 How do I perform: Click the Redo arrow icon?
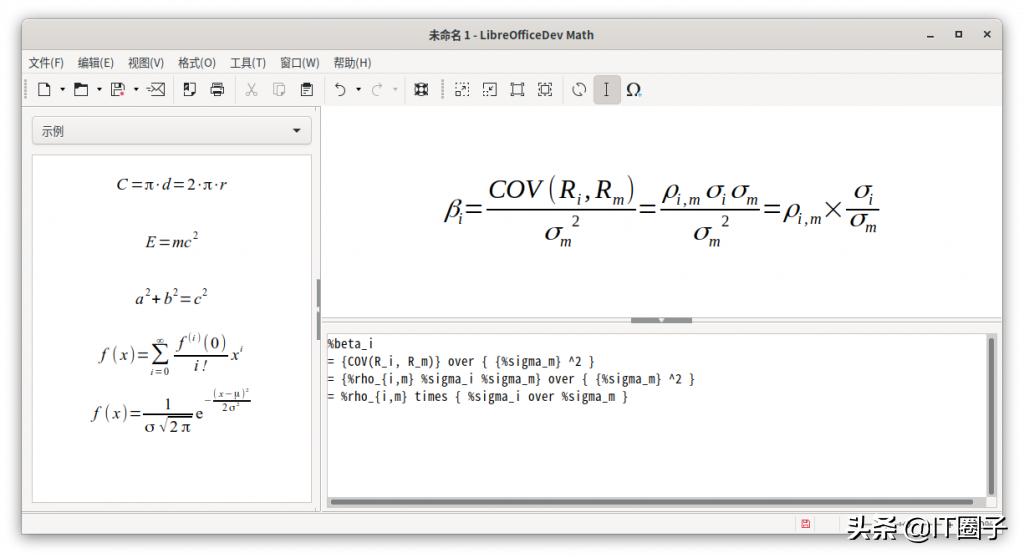click(377, 90)
